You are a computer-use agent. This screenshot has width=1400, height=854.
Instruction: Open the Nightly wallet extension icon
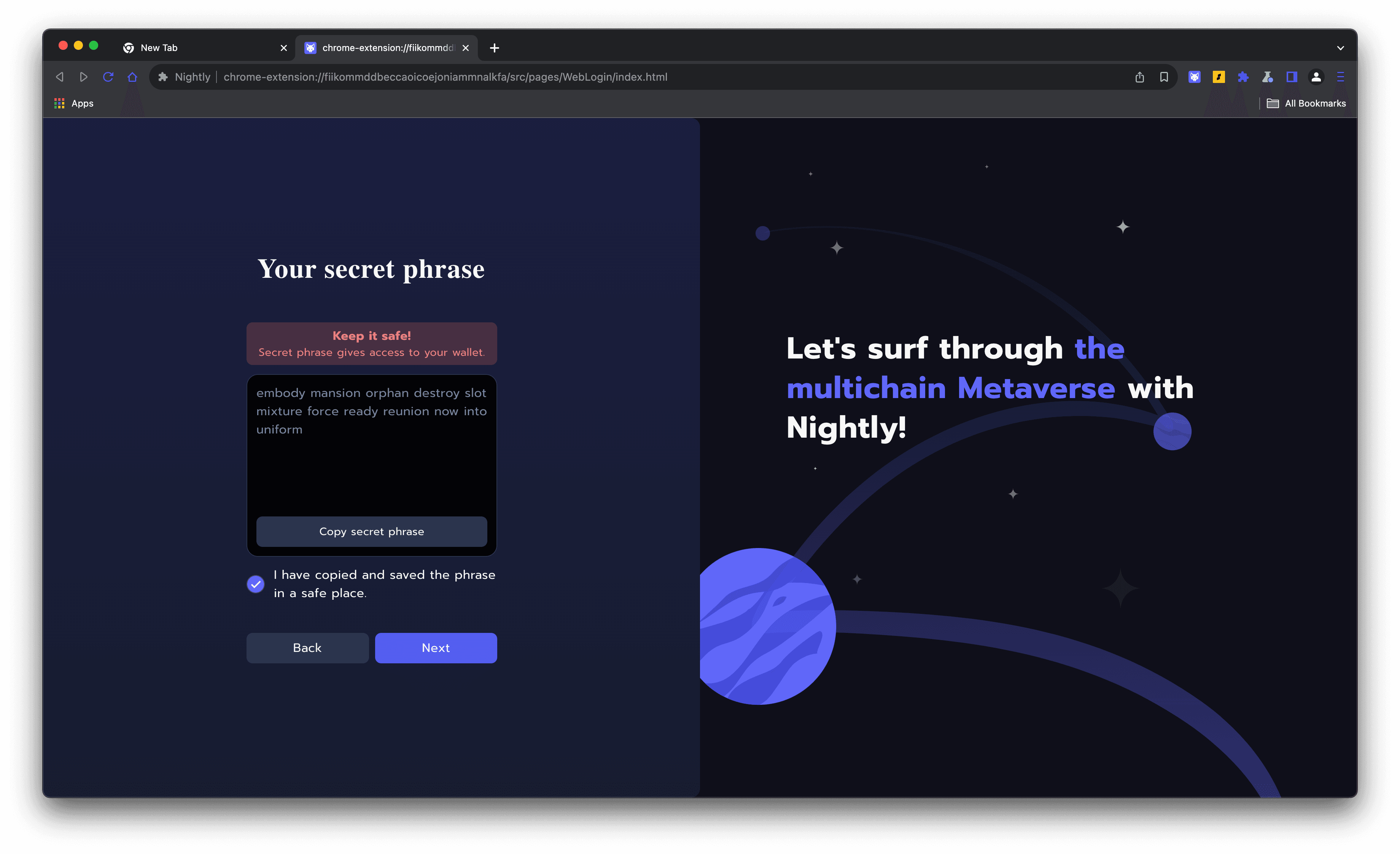click(x=1194, y=77)
